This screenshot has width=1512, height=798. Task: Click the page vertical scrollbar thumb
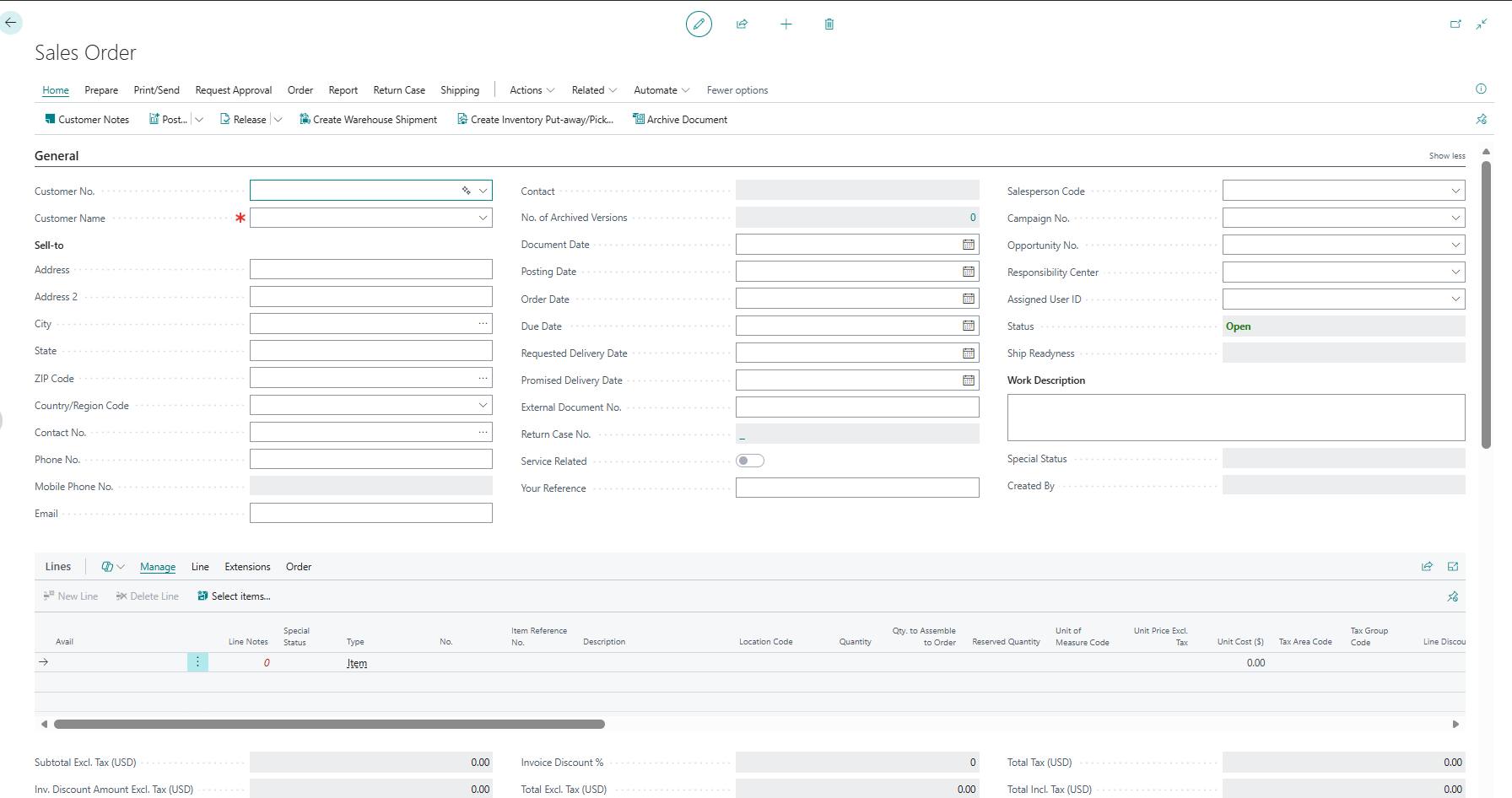point(1486,304)
